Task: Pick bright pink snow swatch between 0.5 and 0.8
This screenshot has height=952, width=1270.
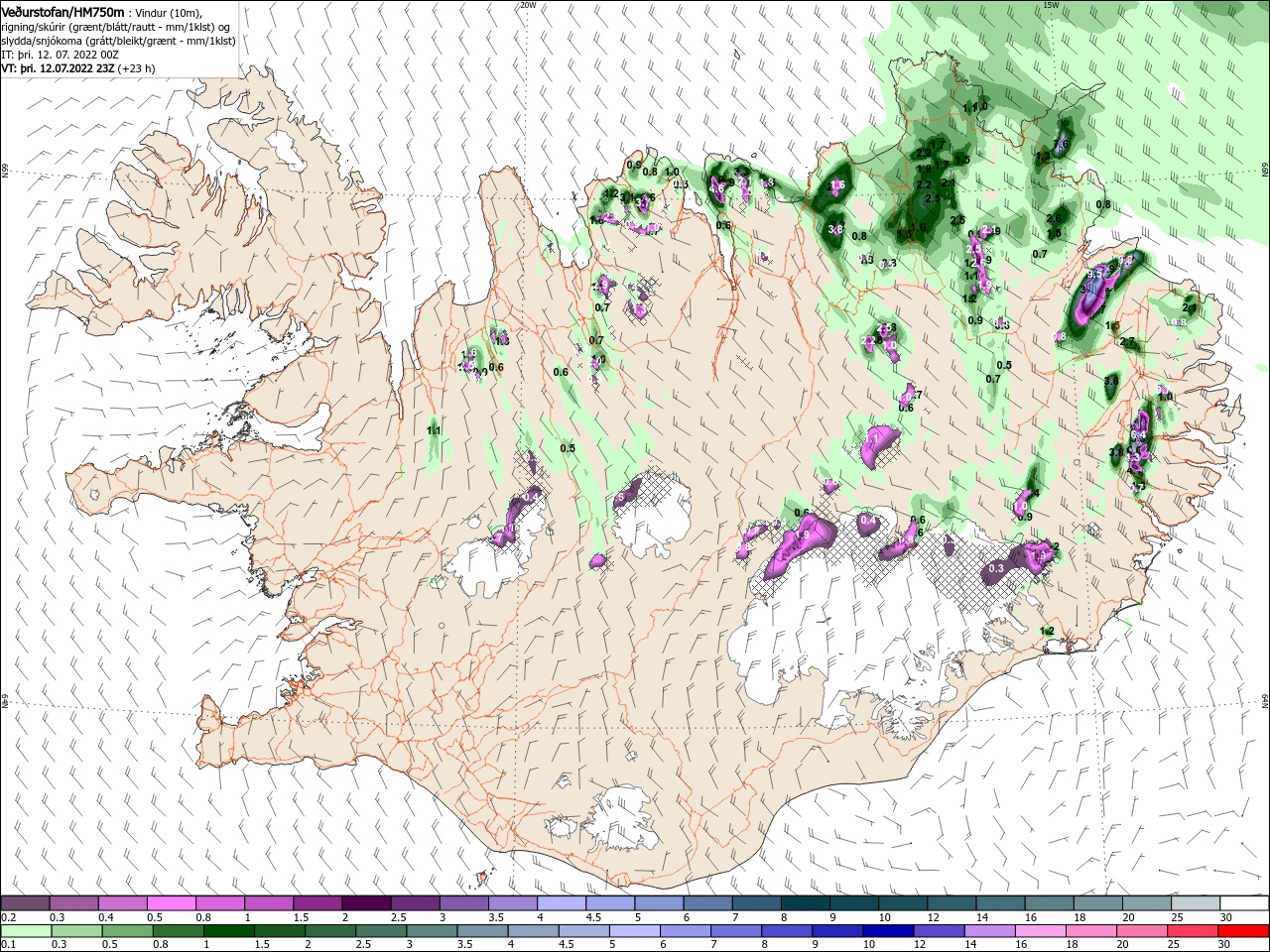Action: pyautogui.click(x=172, y=903)
